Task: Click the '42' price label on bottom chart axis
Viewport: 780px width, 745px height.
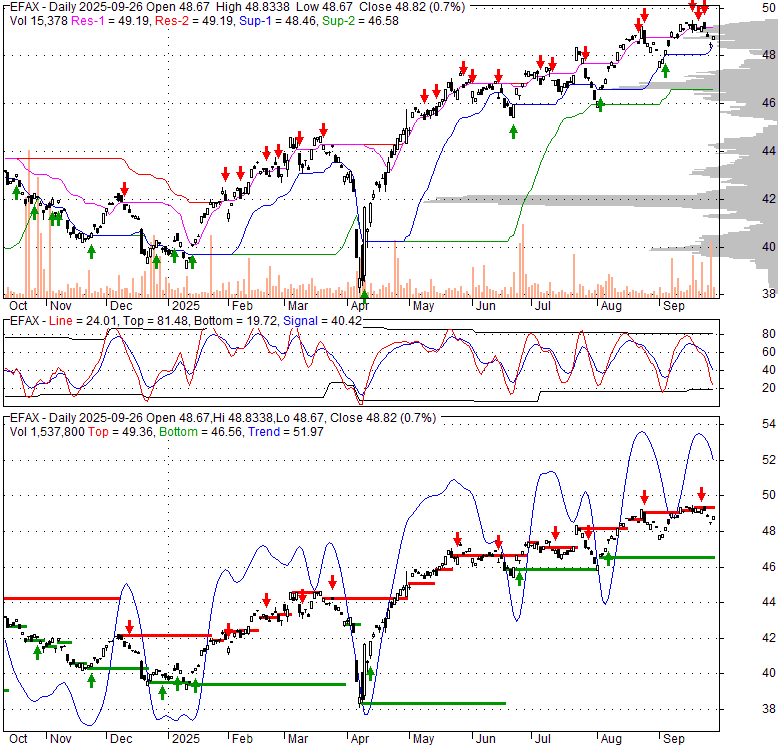Action: tap(769, 638)
